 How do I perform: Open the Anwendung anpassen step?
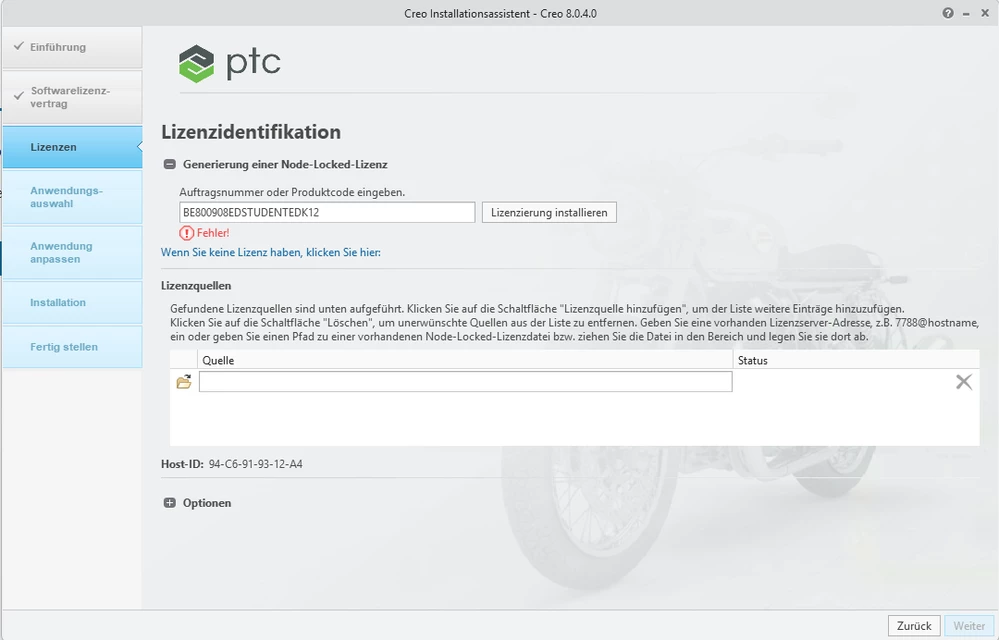pos(60,252)
